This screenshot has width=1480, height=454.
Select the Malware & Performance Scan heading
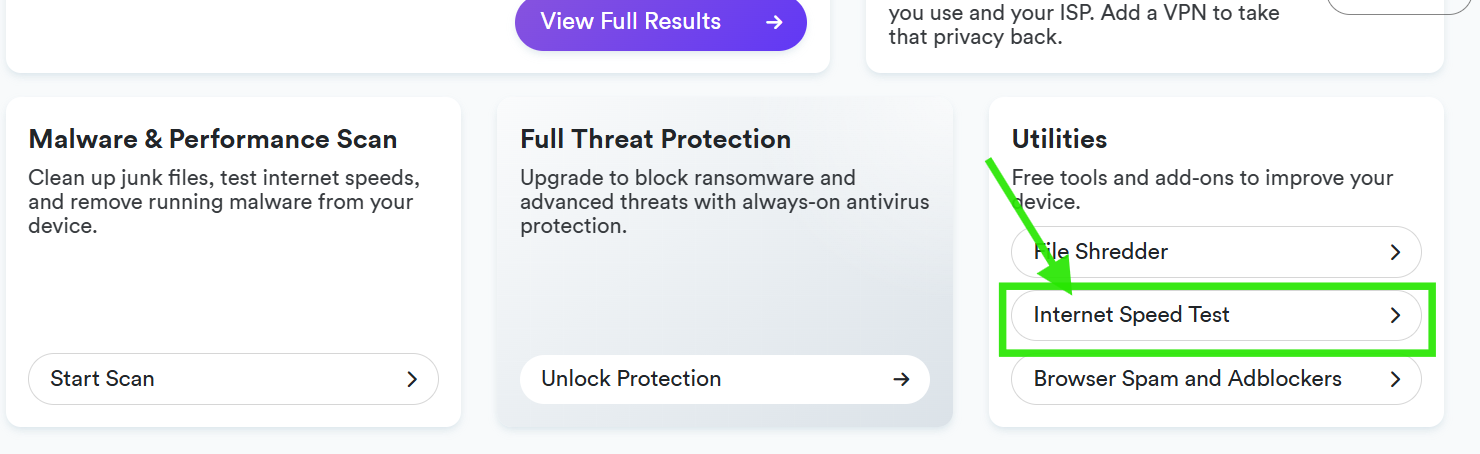point(213,139)
